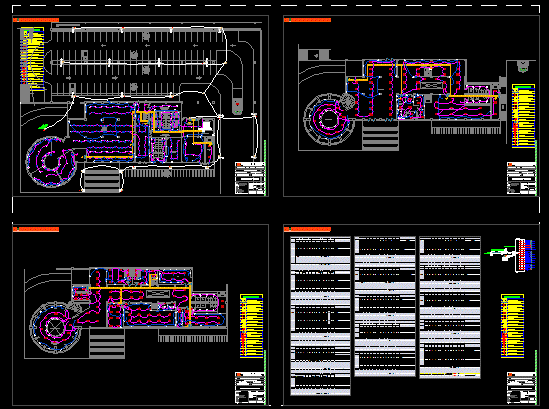This screenshot has width=549, height=409.
Task: Select the yellow legend on the top-right sheet
Action: (523, 116)
